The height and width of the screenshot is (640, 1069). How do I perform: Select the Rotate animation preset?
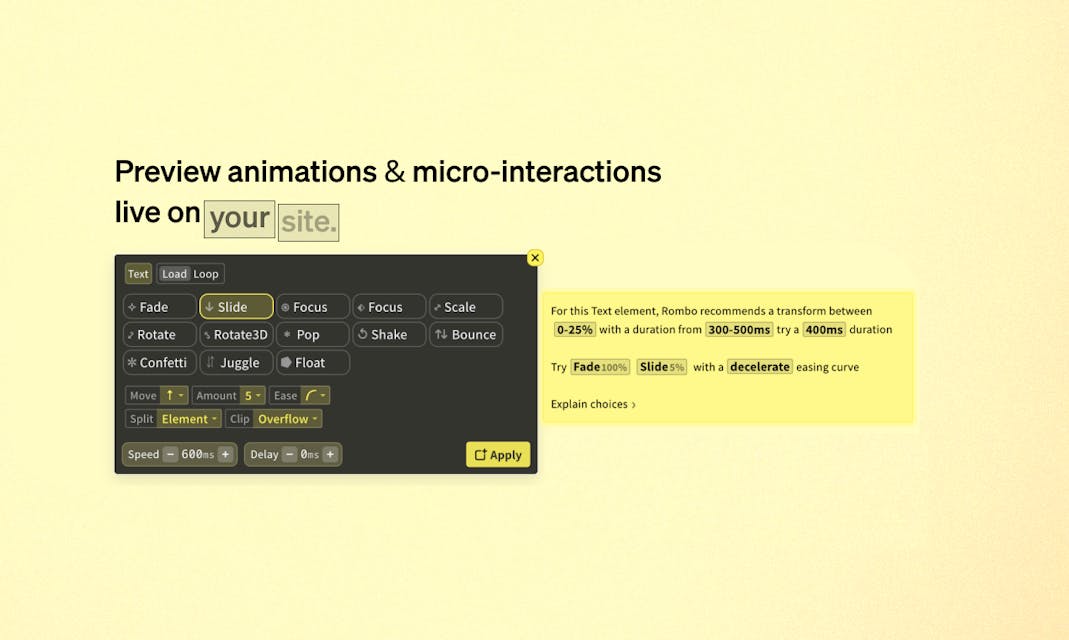tap(160, 335)
